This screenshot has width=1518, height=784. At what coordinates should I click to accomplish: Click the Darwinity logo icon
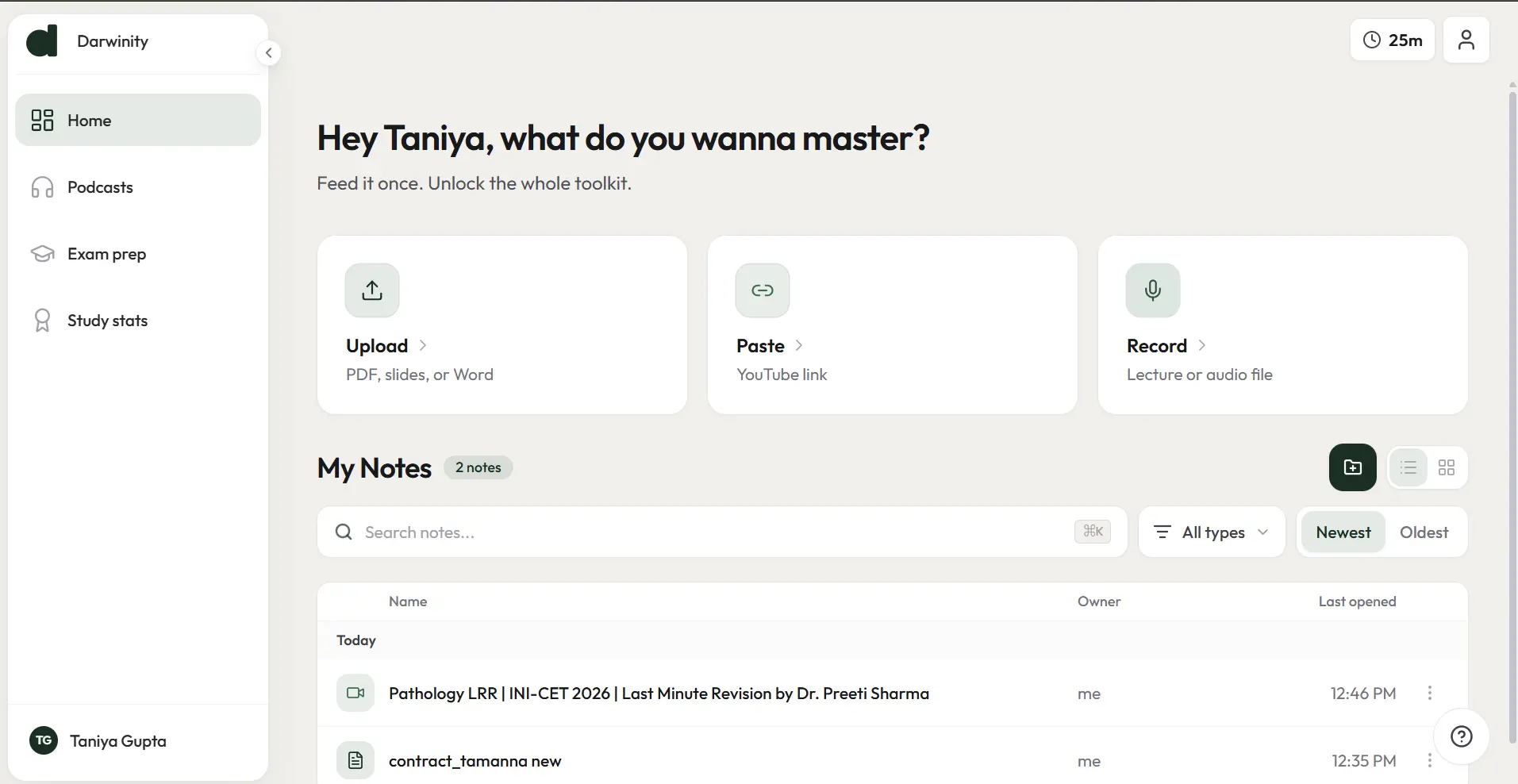coord(42,41)
